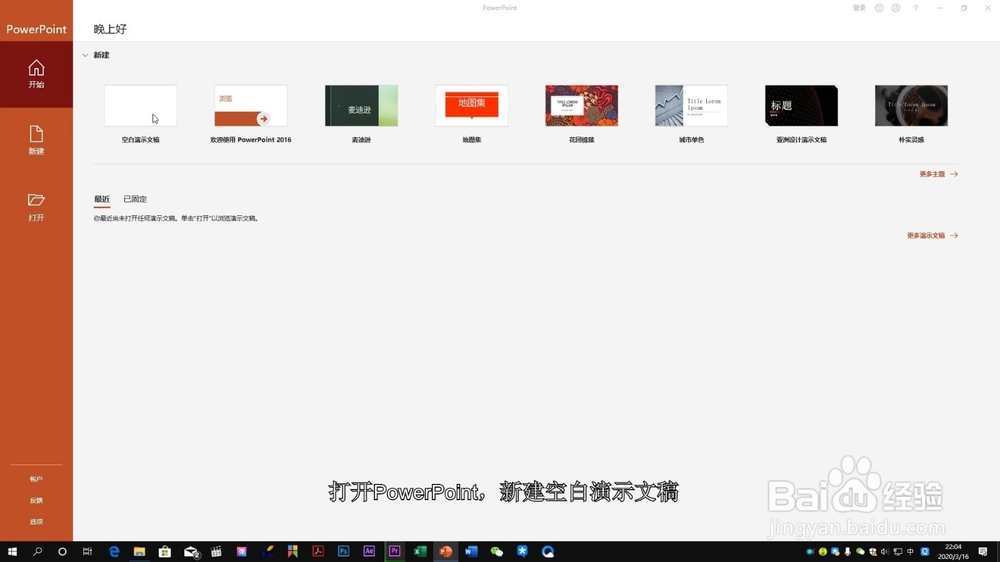The width and height of the screenshot is (1000, 562).
Task: Open the 打开 (Open) sidebar page
Action: [36, 207]
